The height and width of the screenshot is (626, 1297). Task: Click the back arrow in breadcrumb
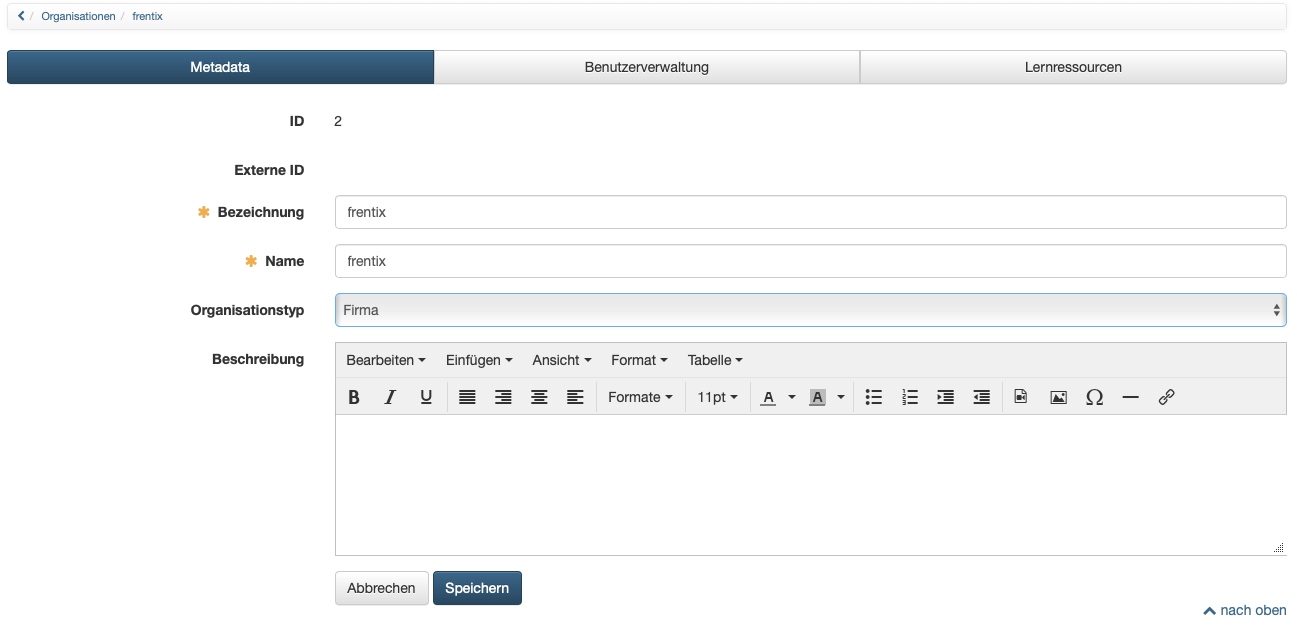21,16
